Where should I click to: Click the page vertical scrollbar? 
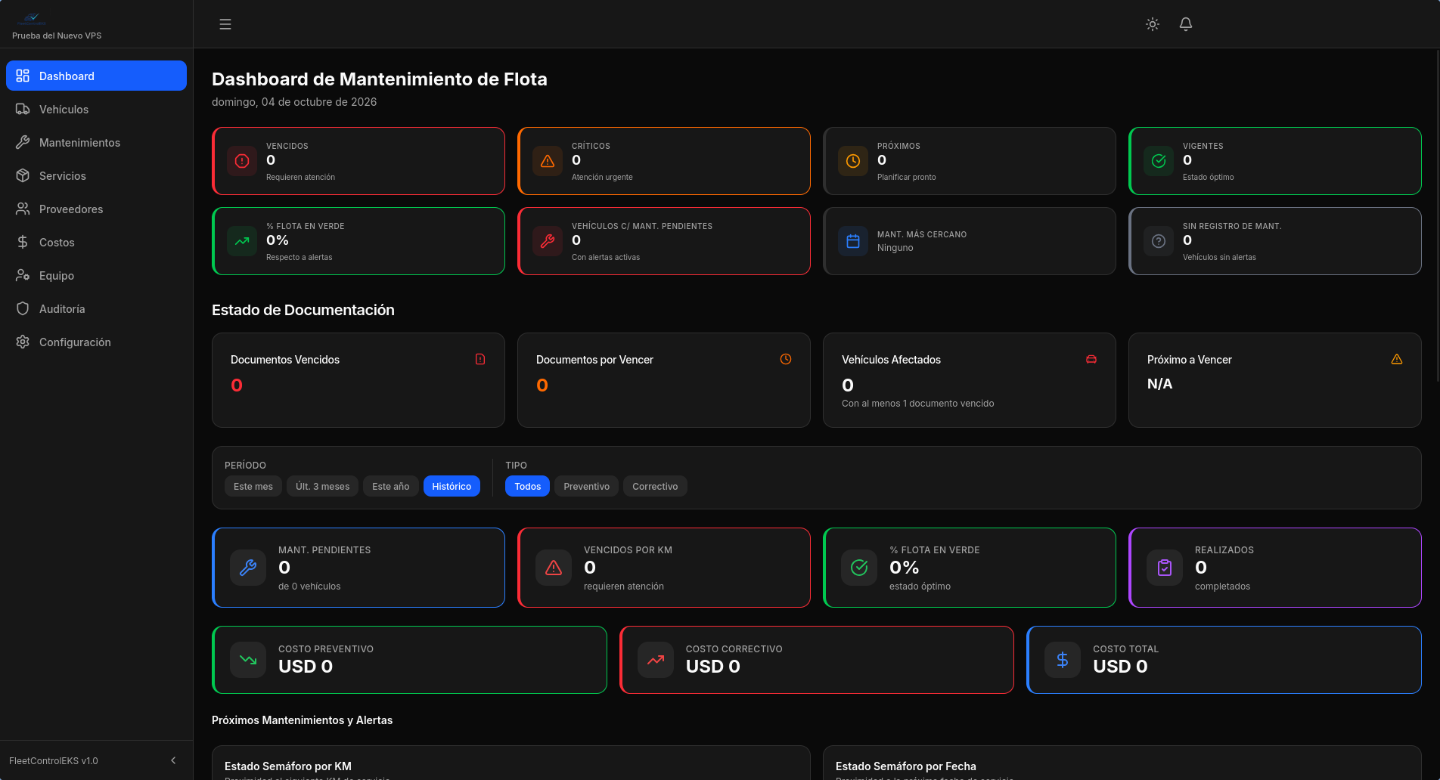point(1436,215)
